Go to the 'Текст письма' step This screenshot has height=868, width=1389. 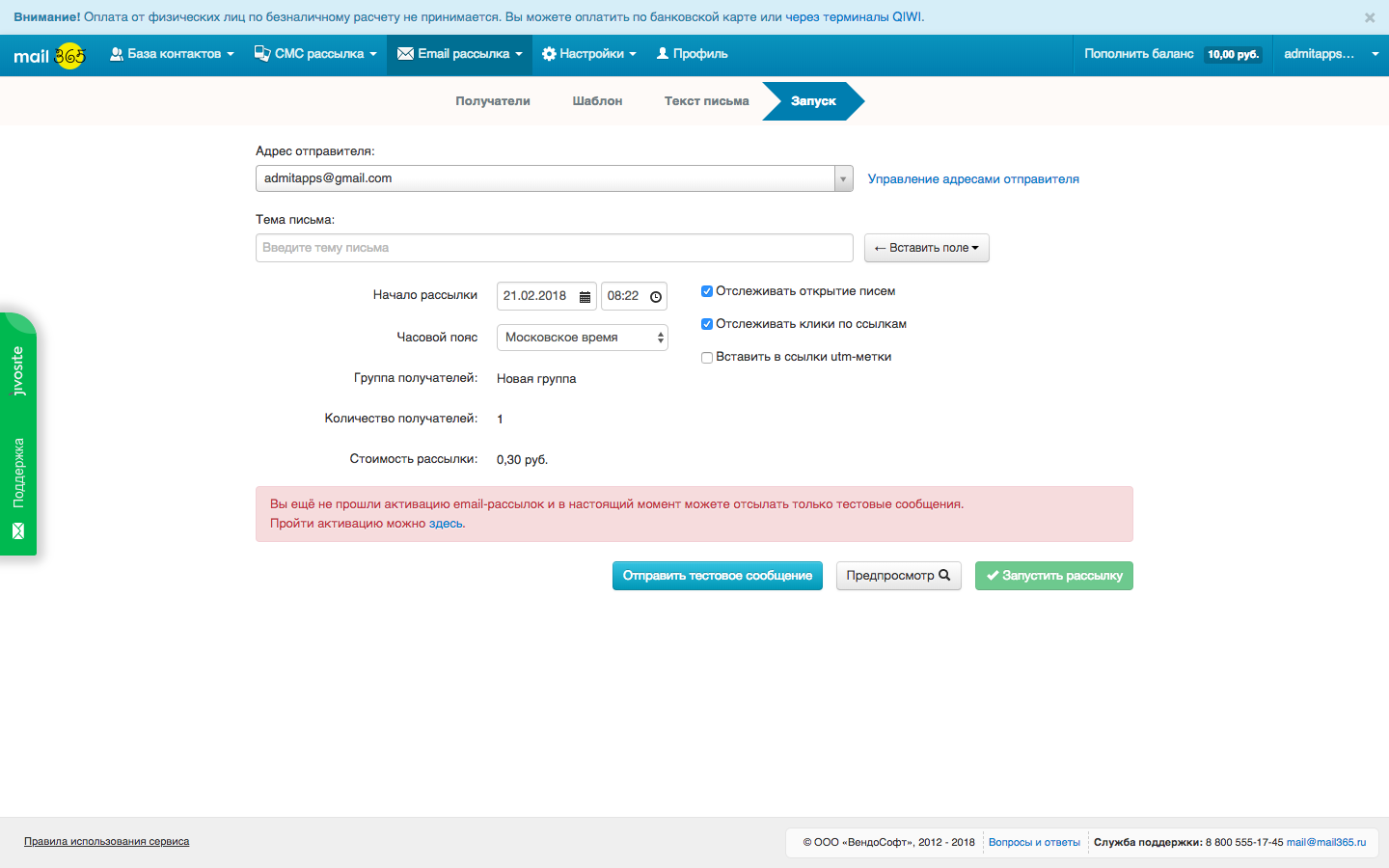point(707,101)
